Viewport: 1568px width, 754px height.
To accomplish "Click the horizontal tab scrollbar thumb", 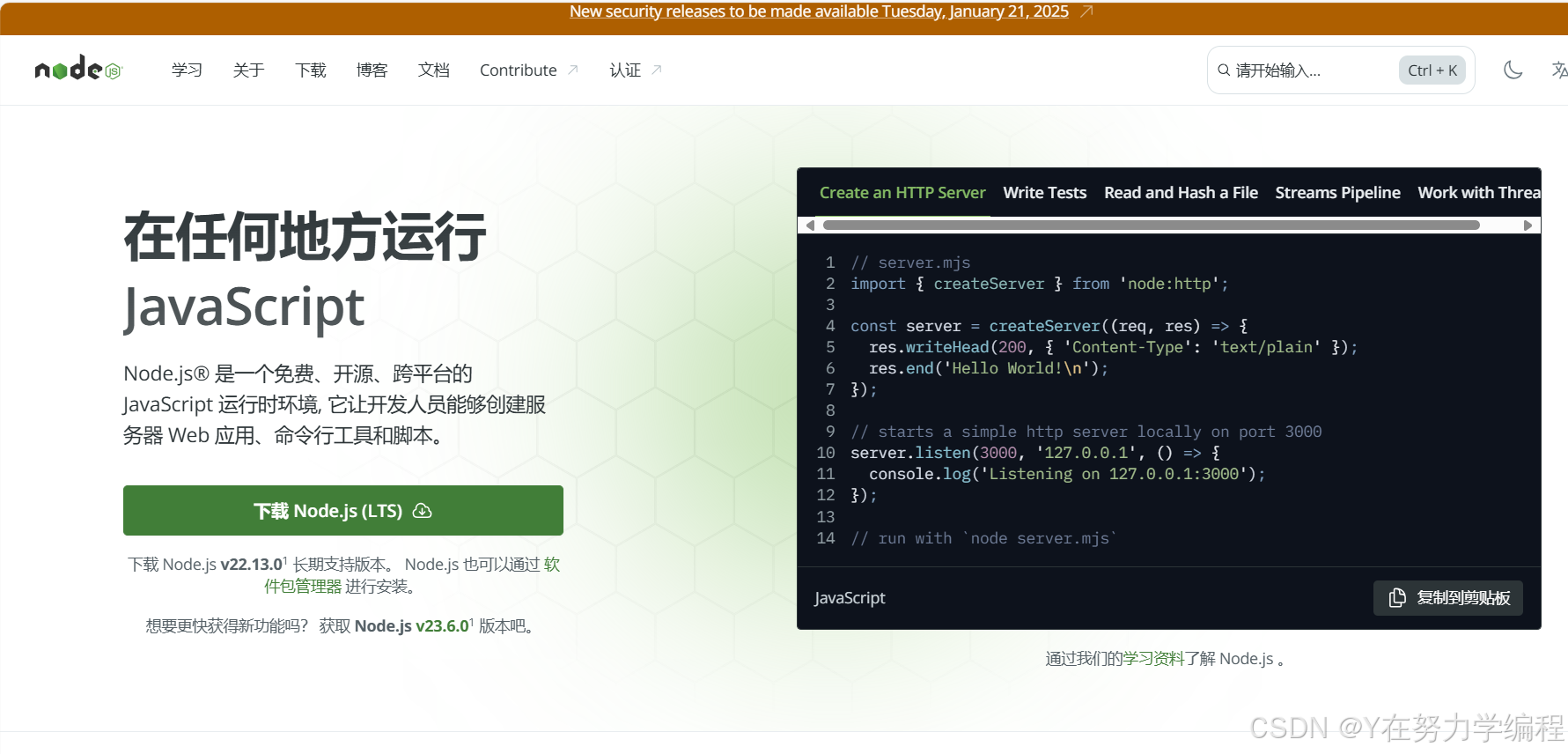I will tap(1151, 225).
